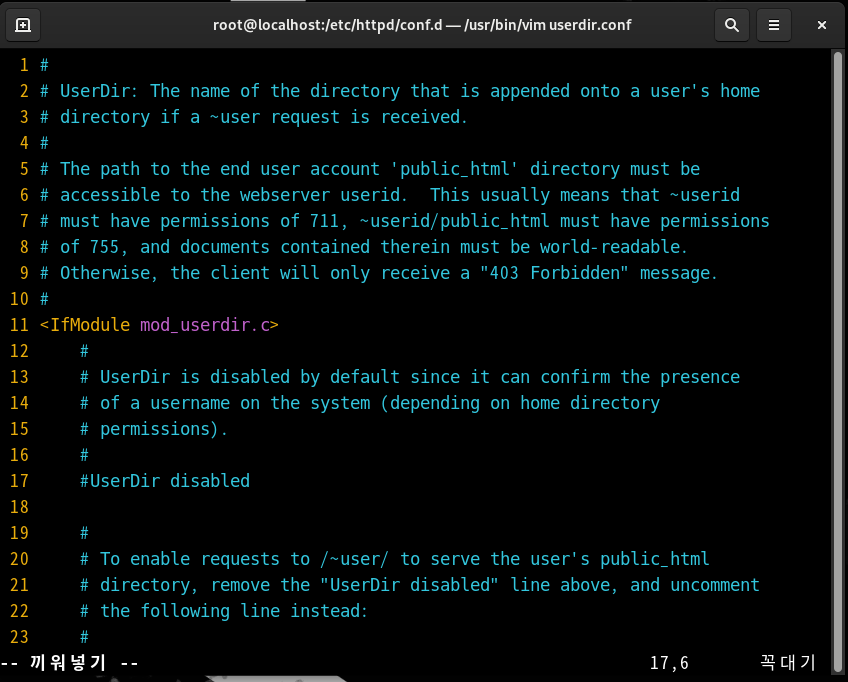Click 'webserver userid' on line 6
The width and height of the screenshot is (848, 682).
320,195
